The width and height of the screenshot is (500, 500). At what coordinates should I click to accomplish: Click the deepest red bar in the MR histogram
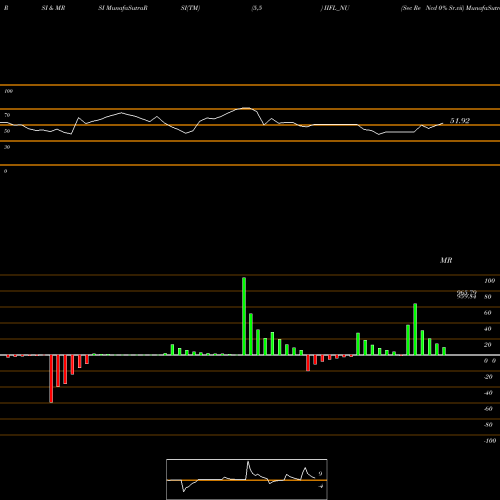click(x=51, y=379)
